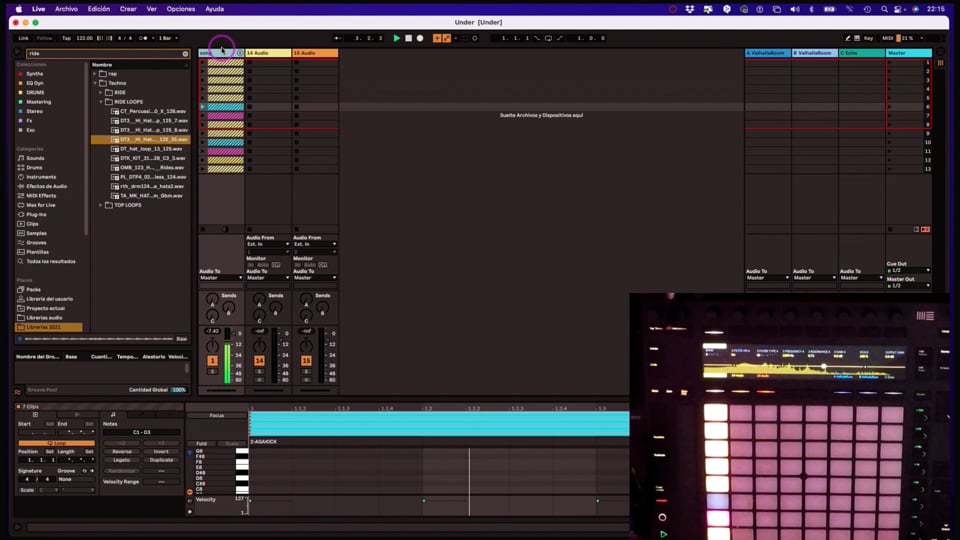Viewport: 960px width, 540px height.
Task: Open the Instruments category
Action: 40,177
